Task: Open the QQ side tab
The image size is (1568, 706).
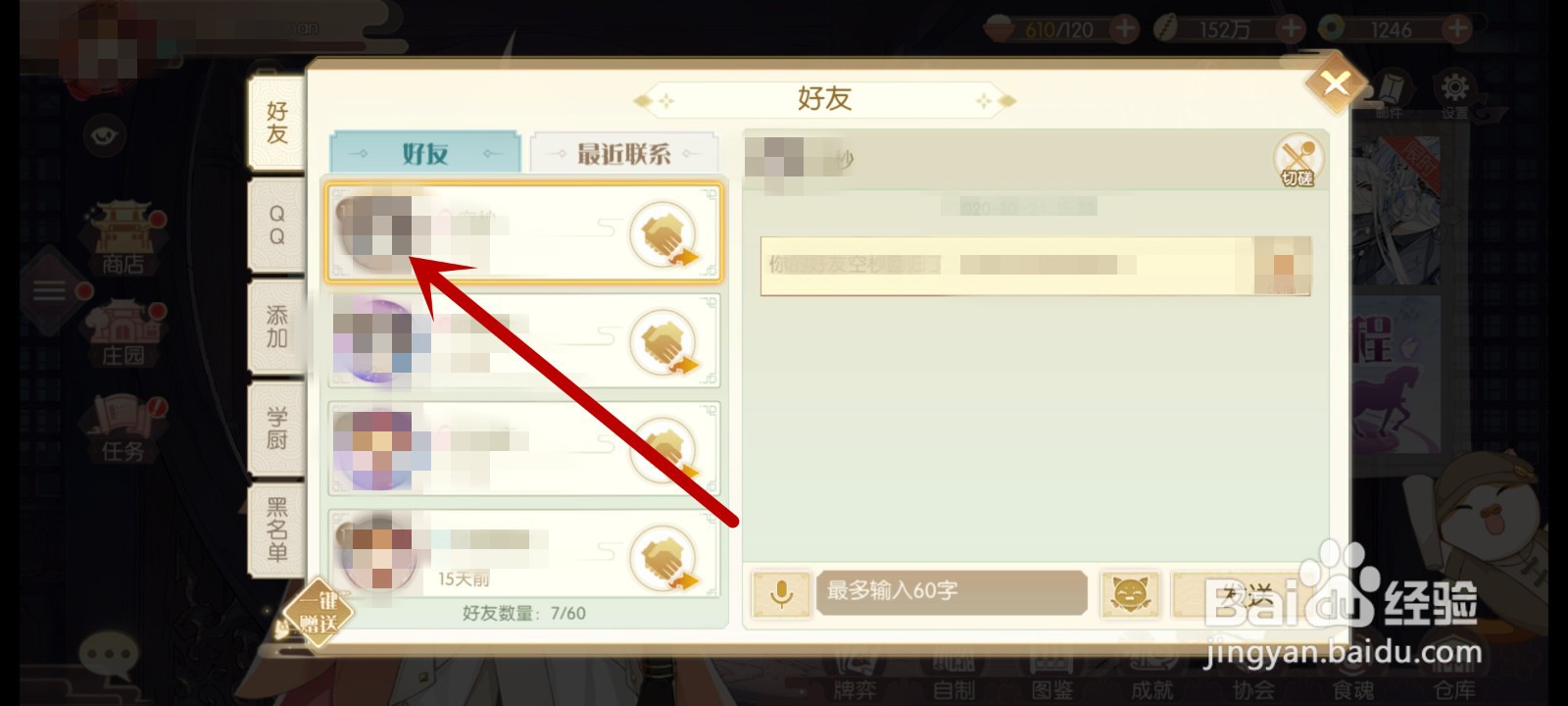Action: pos(277,226)
